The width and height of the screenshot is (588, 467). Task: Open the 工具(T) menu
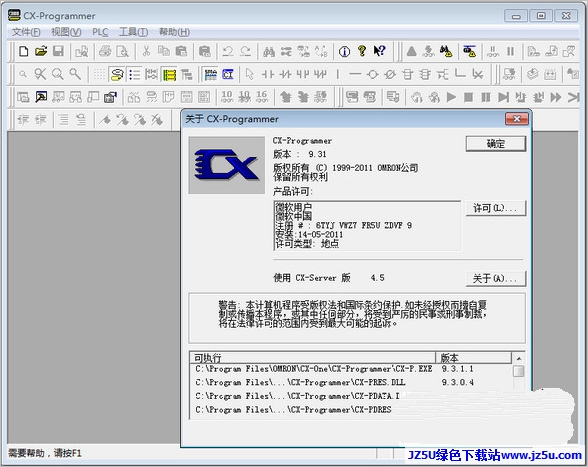click(x=133, y=32)
